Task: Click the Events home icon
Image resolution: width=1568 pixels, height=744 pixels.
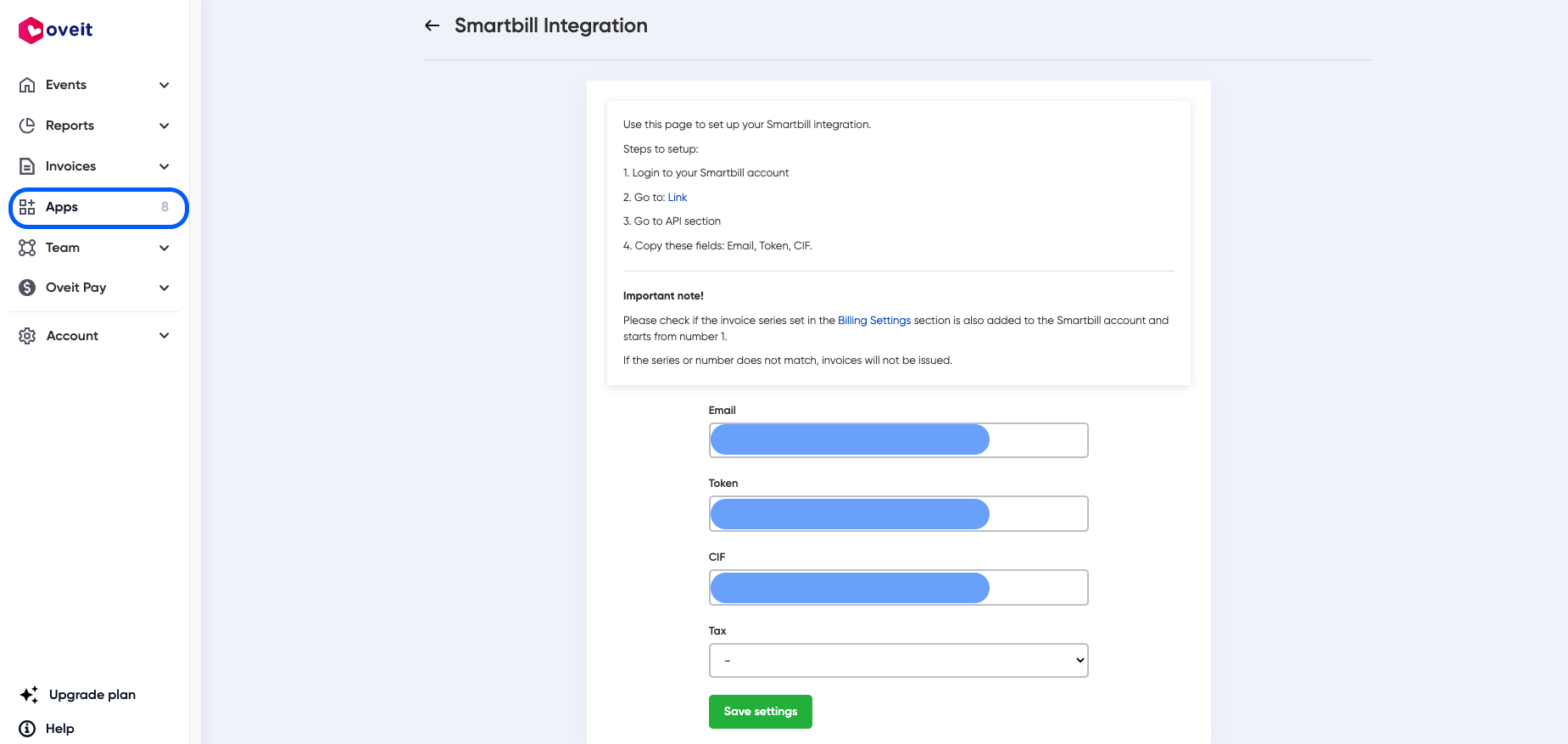Action: click(x=27, y=85)
